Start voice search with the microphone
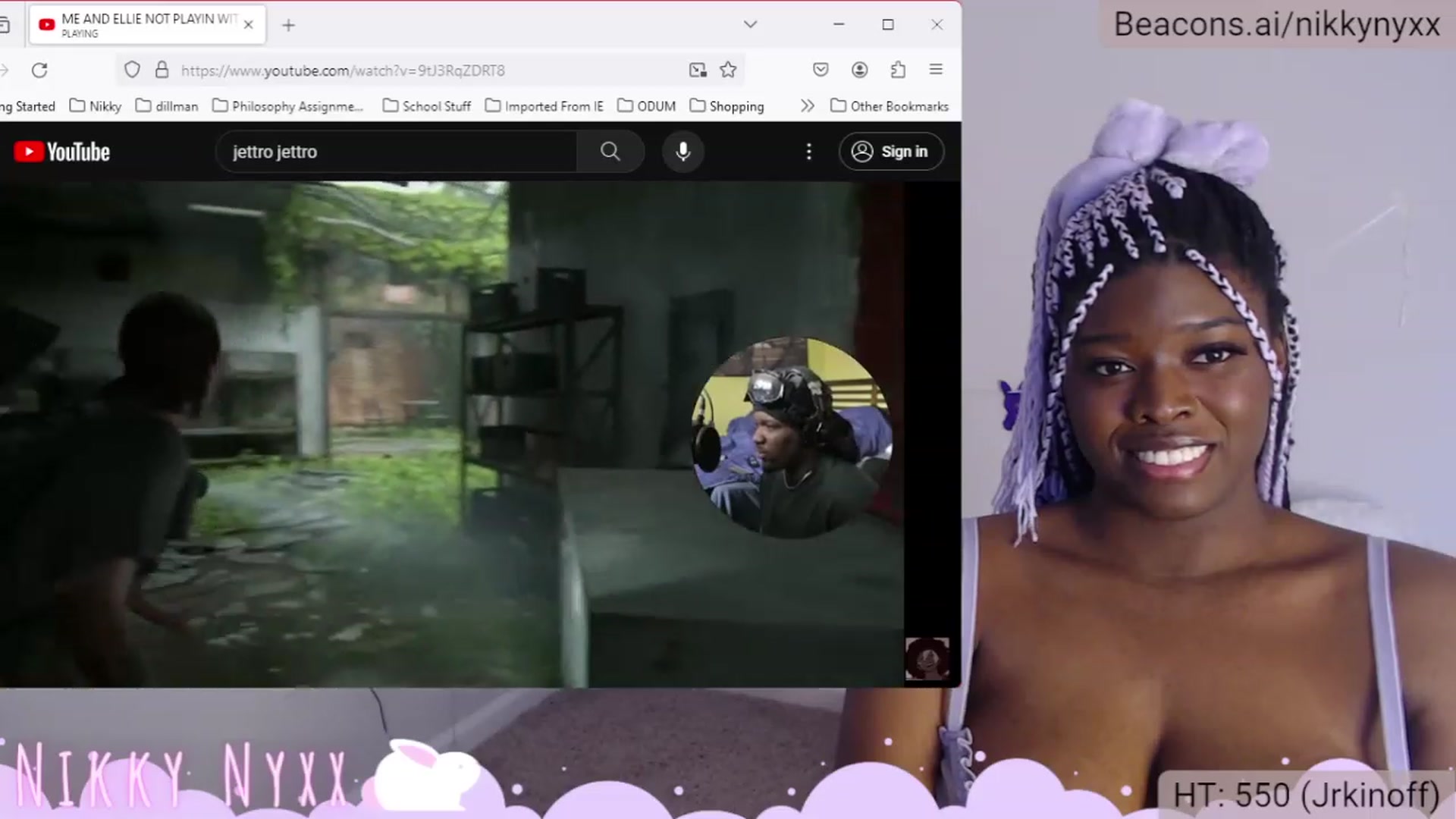1456x819 pixels. (x=683, y=152)
